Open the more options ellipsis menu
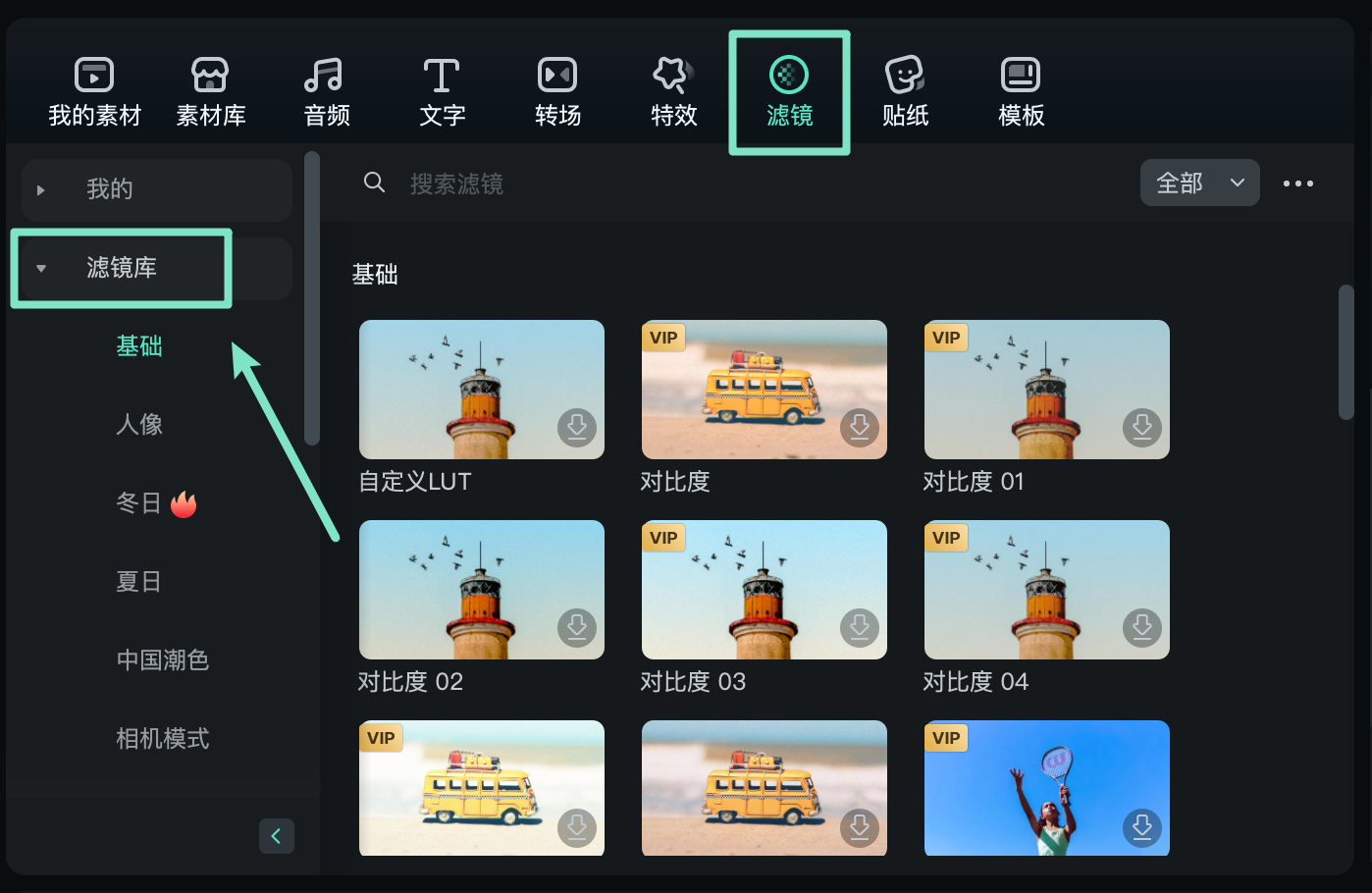The image size is (1372, 893). coord(1298,183)
